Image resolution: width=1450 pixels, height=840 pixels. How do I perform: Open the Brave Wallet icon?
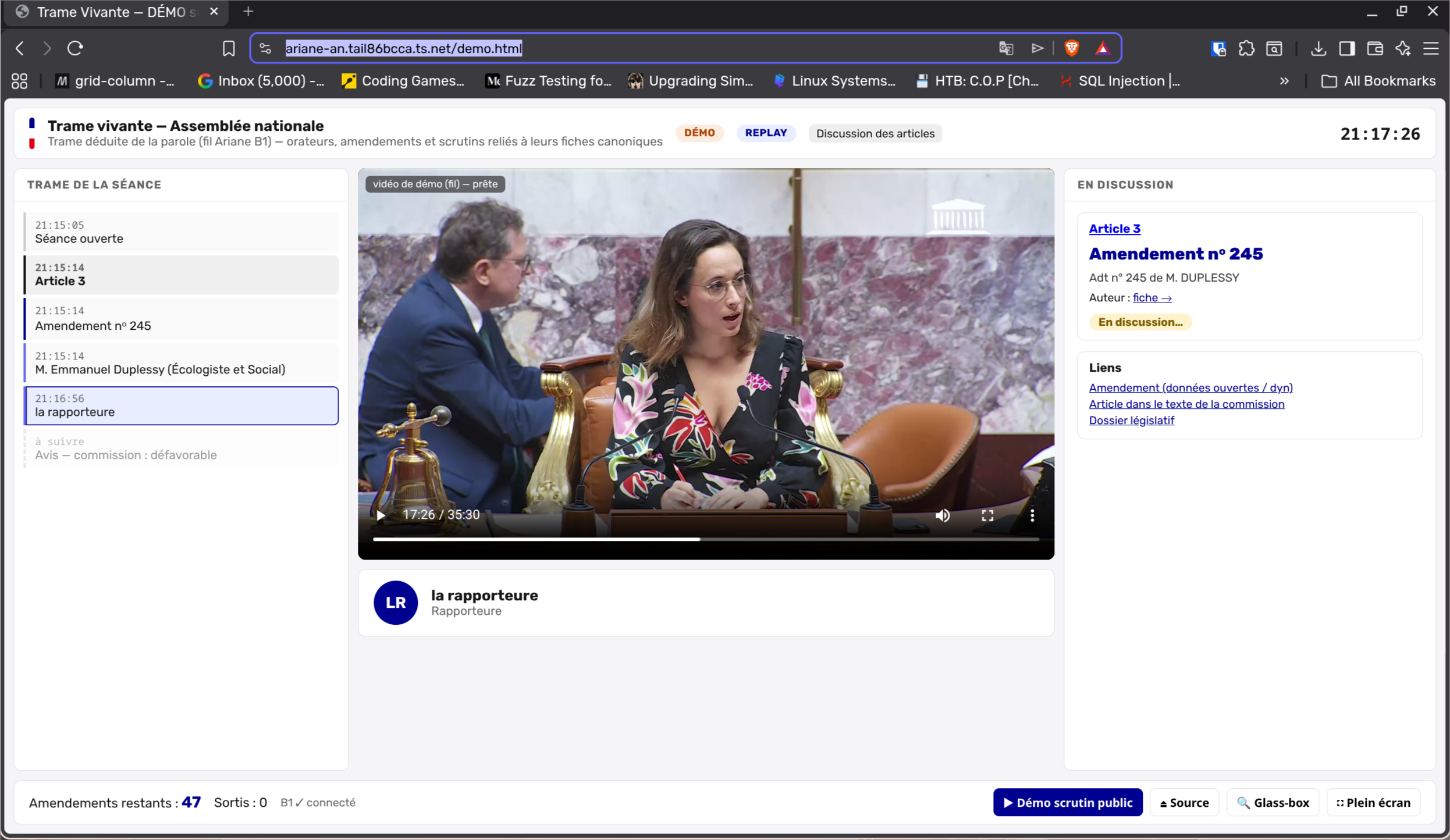pos(1375,48)
